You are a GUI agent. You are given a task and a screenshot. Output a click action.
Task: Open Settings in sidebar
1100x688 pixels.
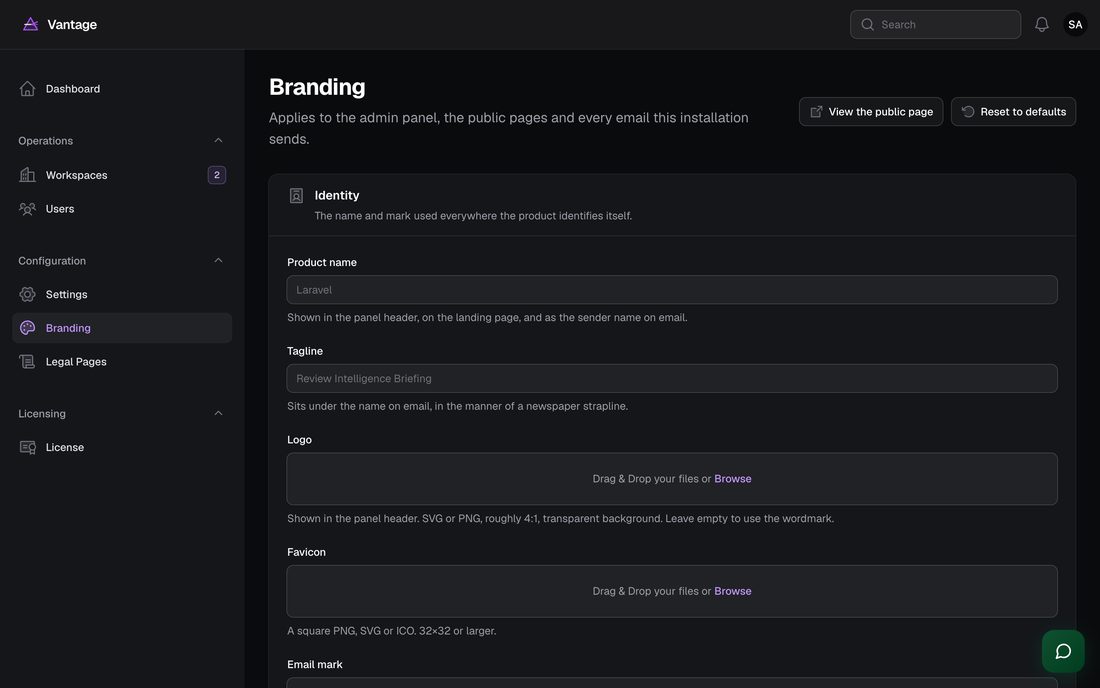[x=122, y=295]
